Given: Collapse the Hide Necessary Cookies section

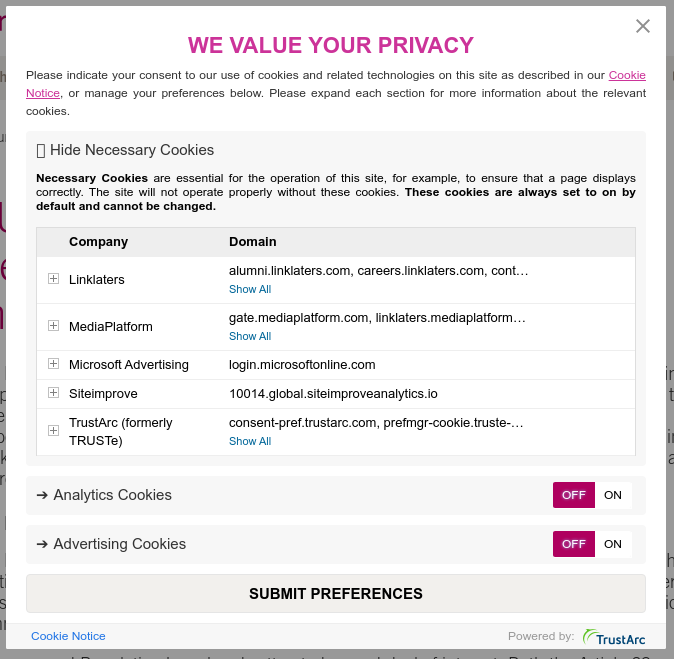Looking at the screenshot, I should 126,150.
